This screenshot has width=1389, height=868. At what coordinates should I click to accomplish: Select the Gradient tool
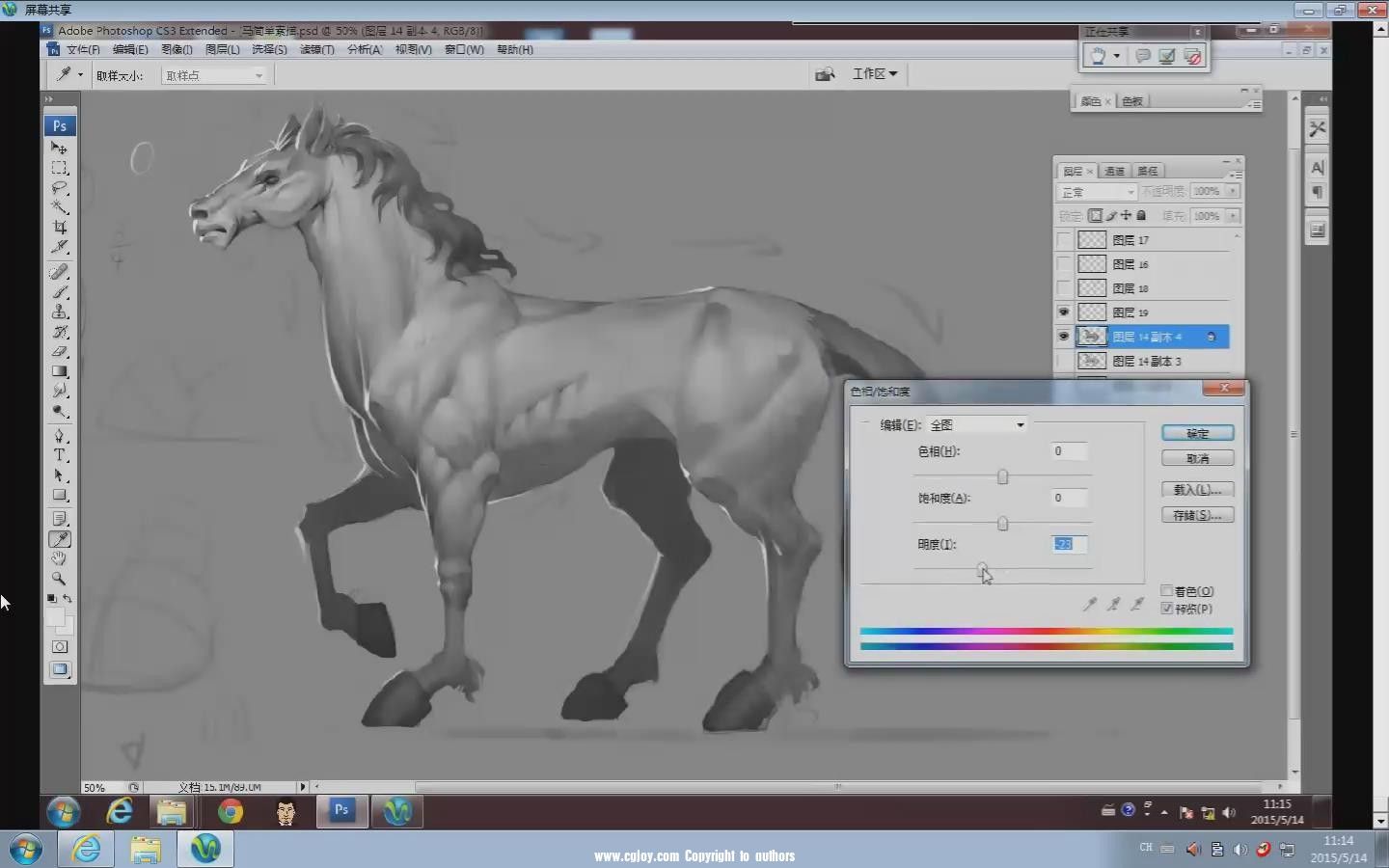pos(59,371)
